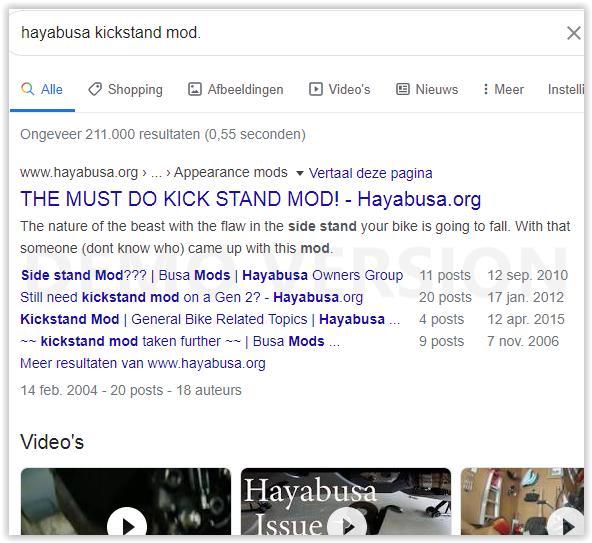This screenshot has width=592, height=543.
Task: Open Kickstand Mod General Bike Related Topics link
Action: click(210, 319)
